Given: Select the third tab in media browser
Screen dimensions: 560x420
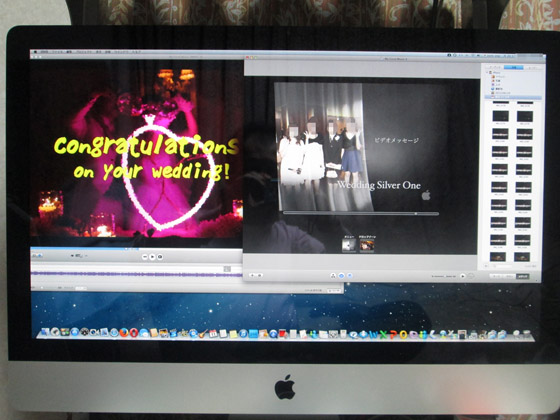Looking at the screenshot, I should (x=532, y=67).
